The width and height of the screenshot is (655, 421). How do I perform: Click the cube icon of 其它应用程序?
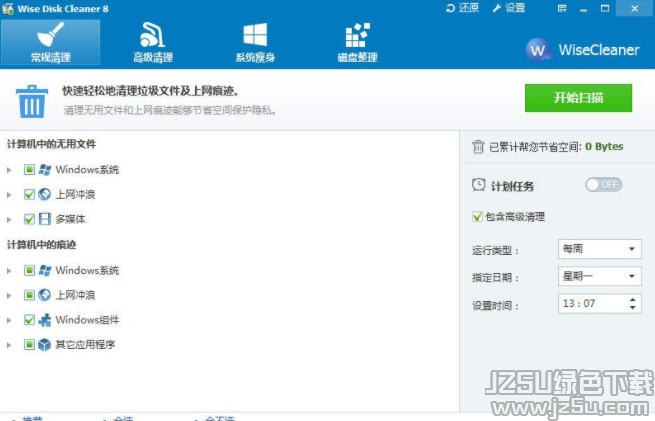pos(45,345)
